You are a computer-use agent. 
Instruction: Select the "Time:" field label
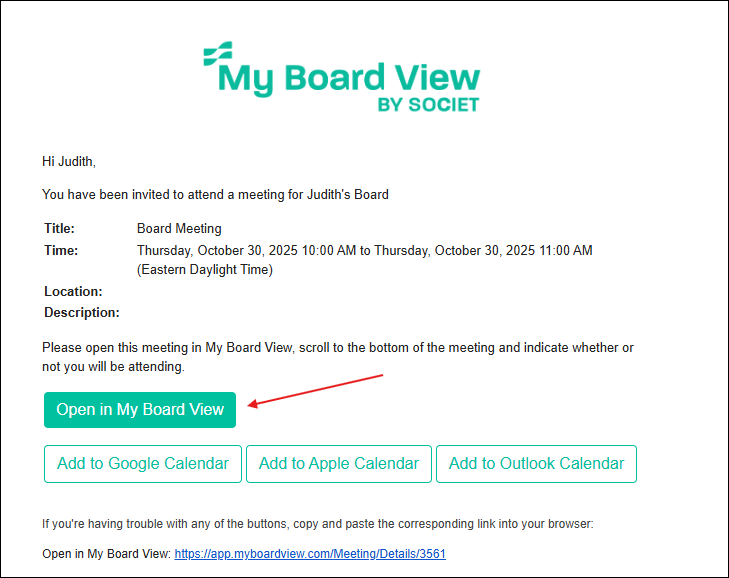(x=60, y=250)
